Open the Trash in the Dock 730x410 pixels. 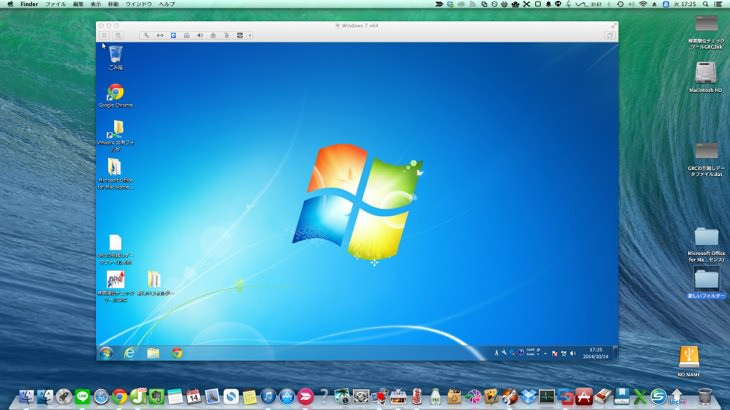click(x=705, y=397)
